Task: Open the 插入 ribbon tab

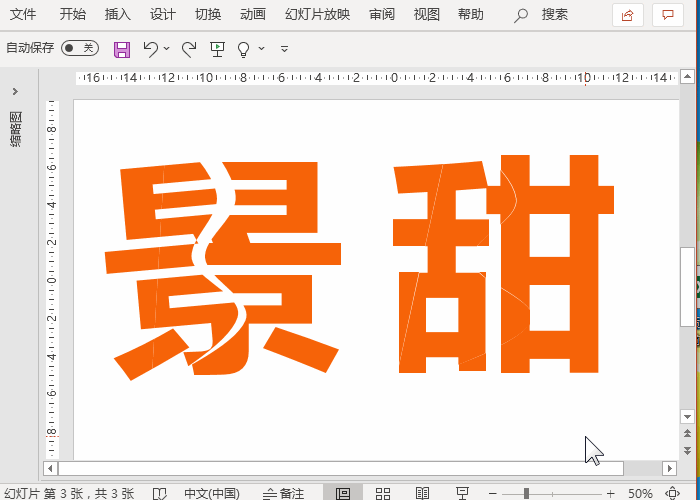Action: pos(117,14)
